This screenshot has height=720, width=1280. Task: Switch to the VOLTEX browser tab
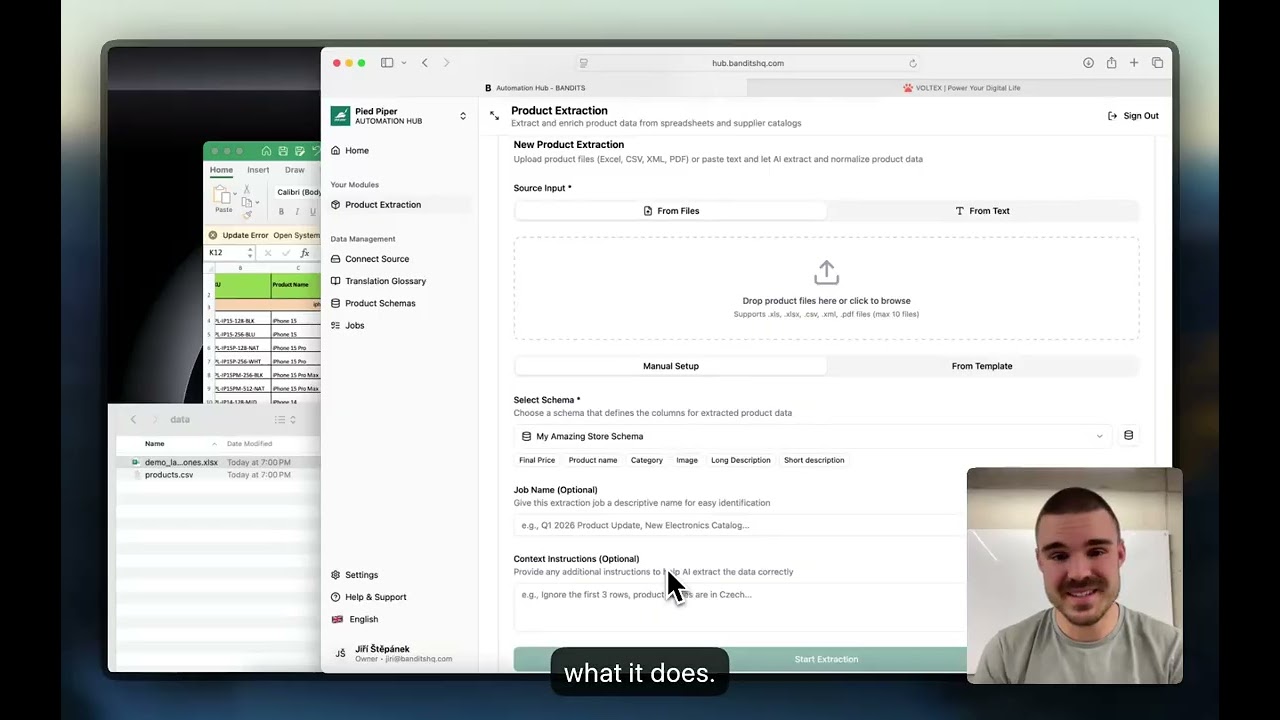pyautogui.click(x=961, y=88)
